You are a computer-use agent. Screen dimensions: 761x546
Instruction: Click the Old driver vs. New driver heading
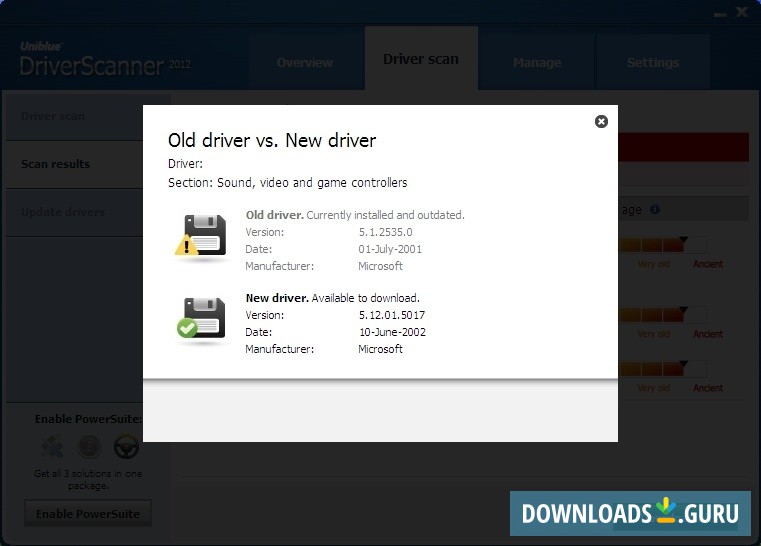click(x=272, y=140)
